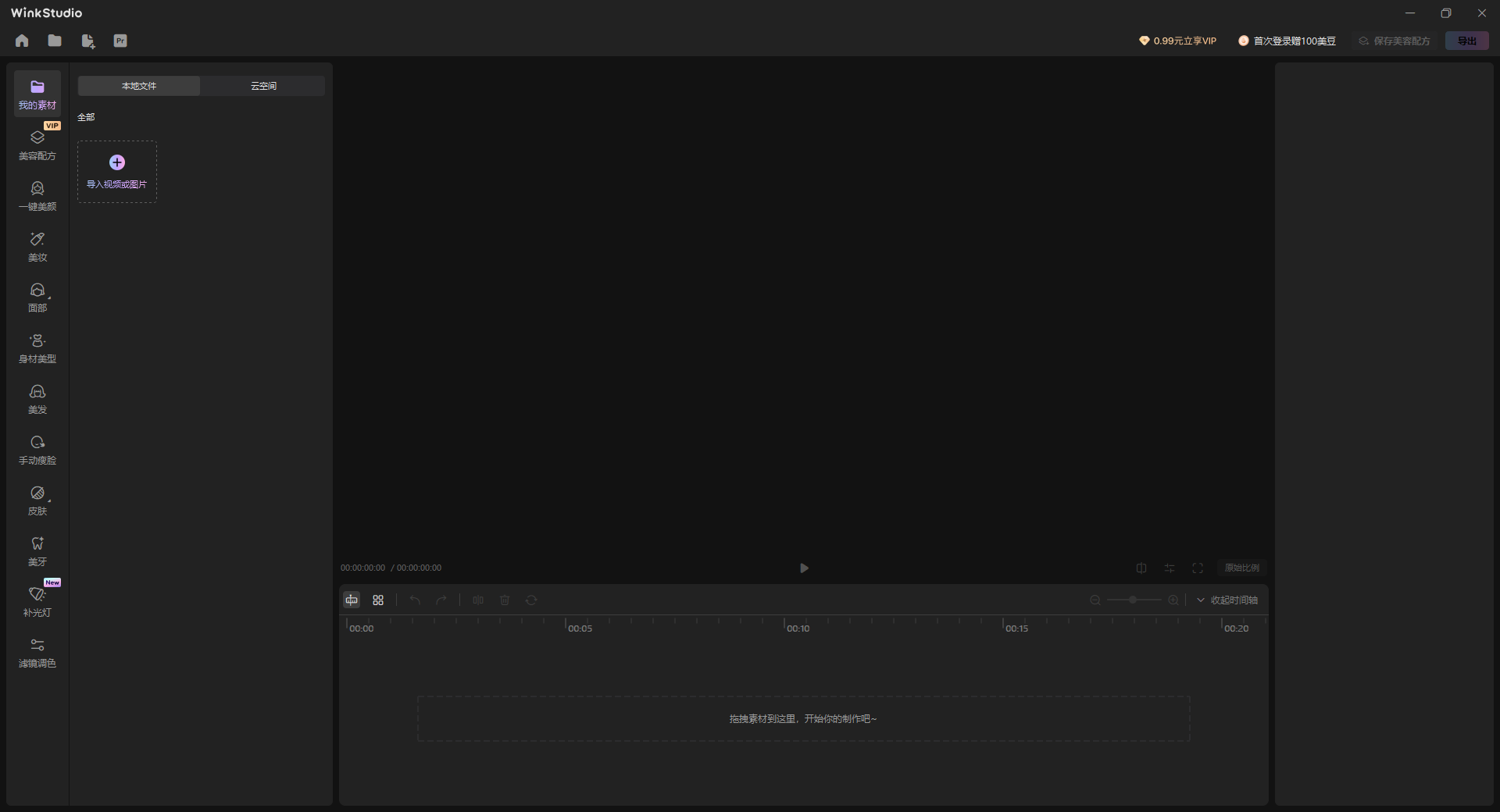Select the 美牙 teeth whitening tool
This screenshot has height=812, width=1500.
click(37, 551)
